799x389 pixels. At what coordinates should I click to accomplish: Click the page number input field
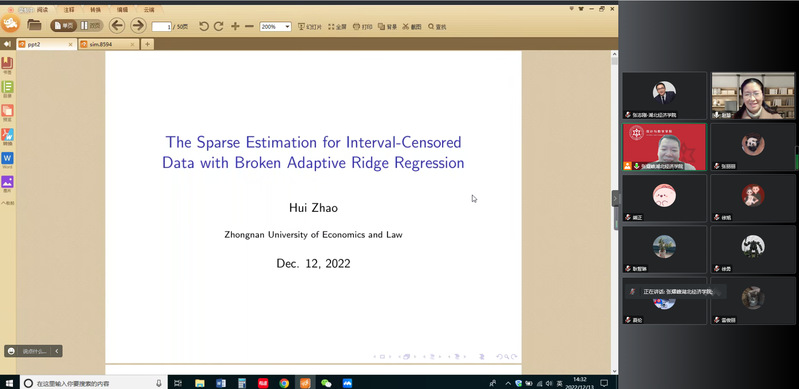coord(162,27)
